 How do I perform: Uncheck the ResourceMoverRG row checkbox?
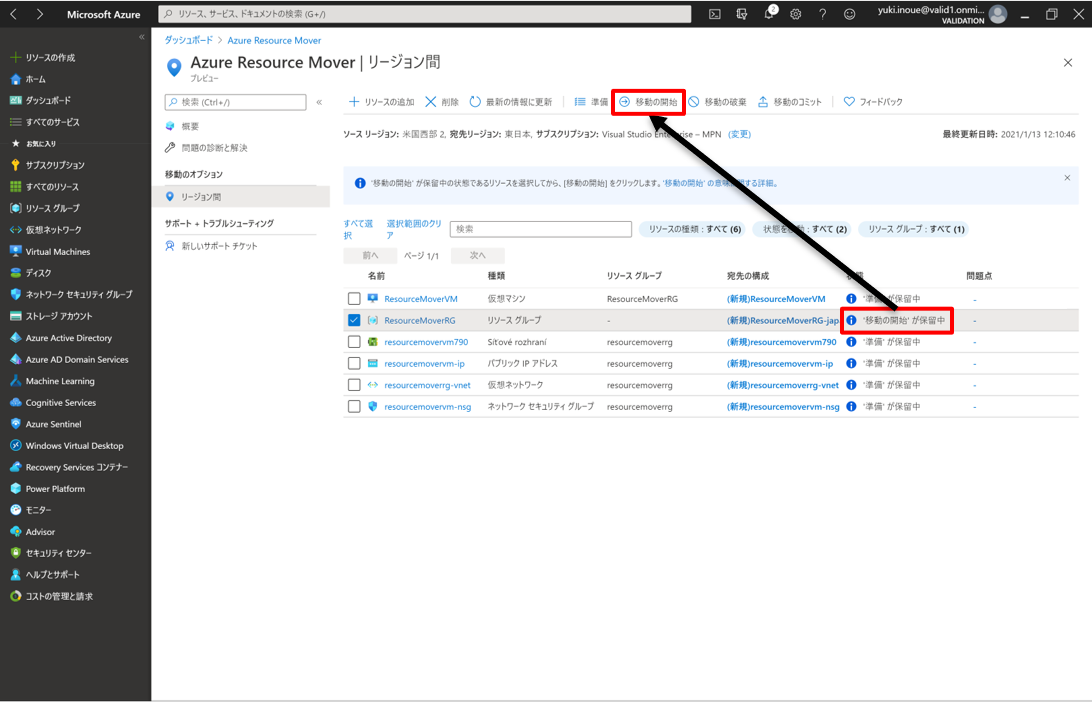point(354,320)
